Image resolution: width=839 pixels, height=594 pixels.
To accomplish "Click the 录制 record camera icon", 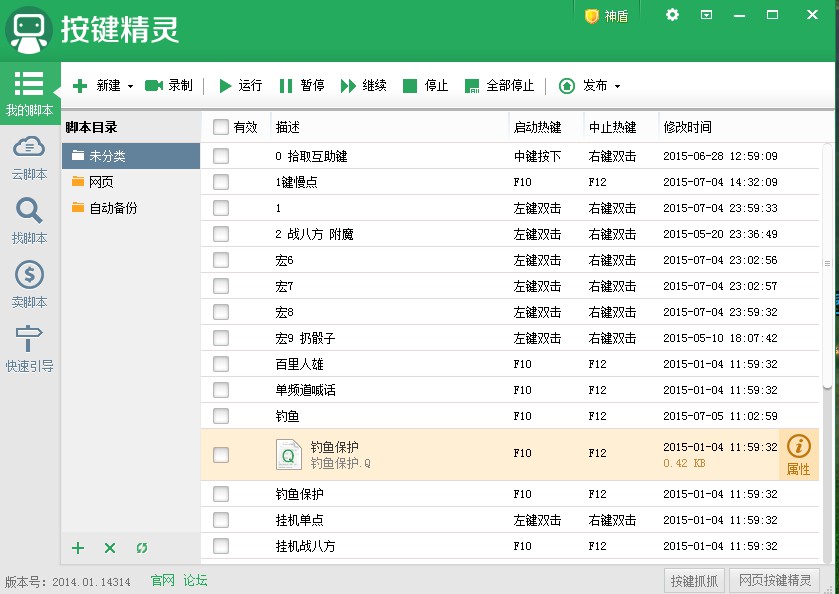I will pyautogui.click(x=154, y=86).
